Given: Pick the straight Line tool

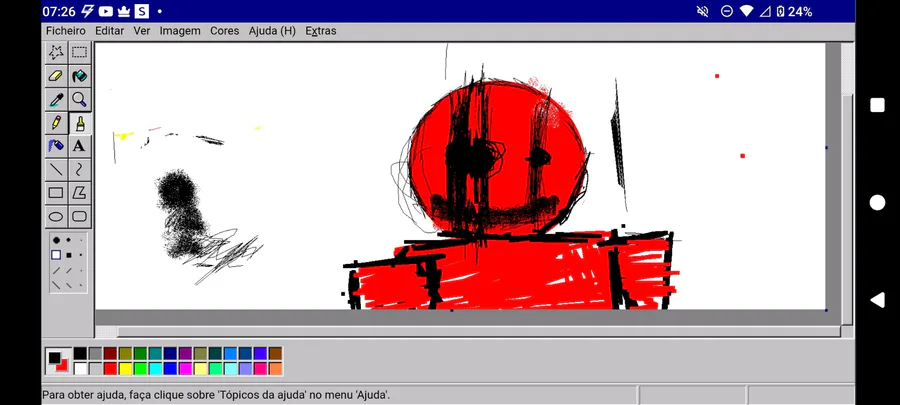Looking at the screenshot, I should [x=56, y=169].
